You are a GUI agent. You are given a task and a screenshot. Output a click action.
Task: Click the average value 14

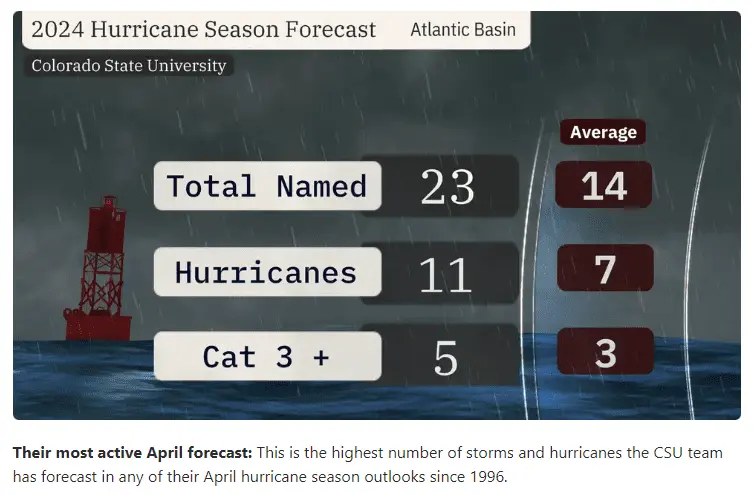pos(603,186)
